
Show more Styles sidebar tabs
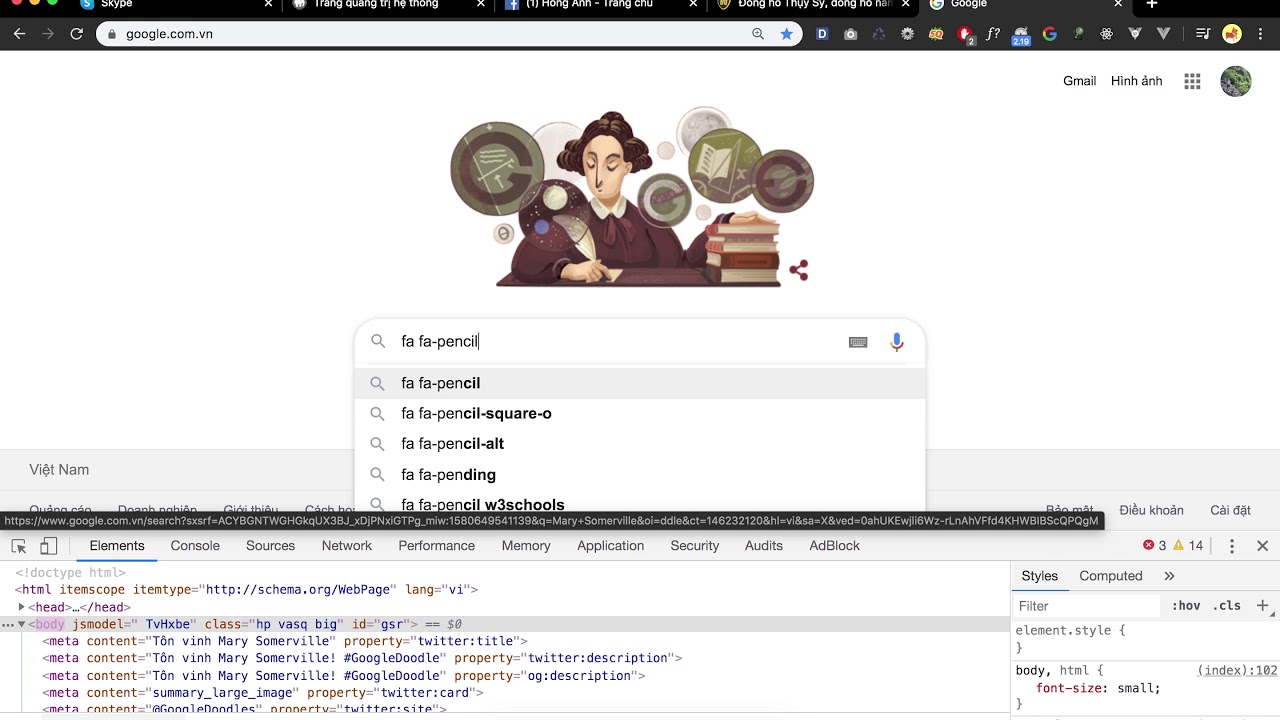[x=1169, y=576]
